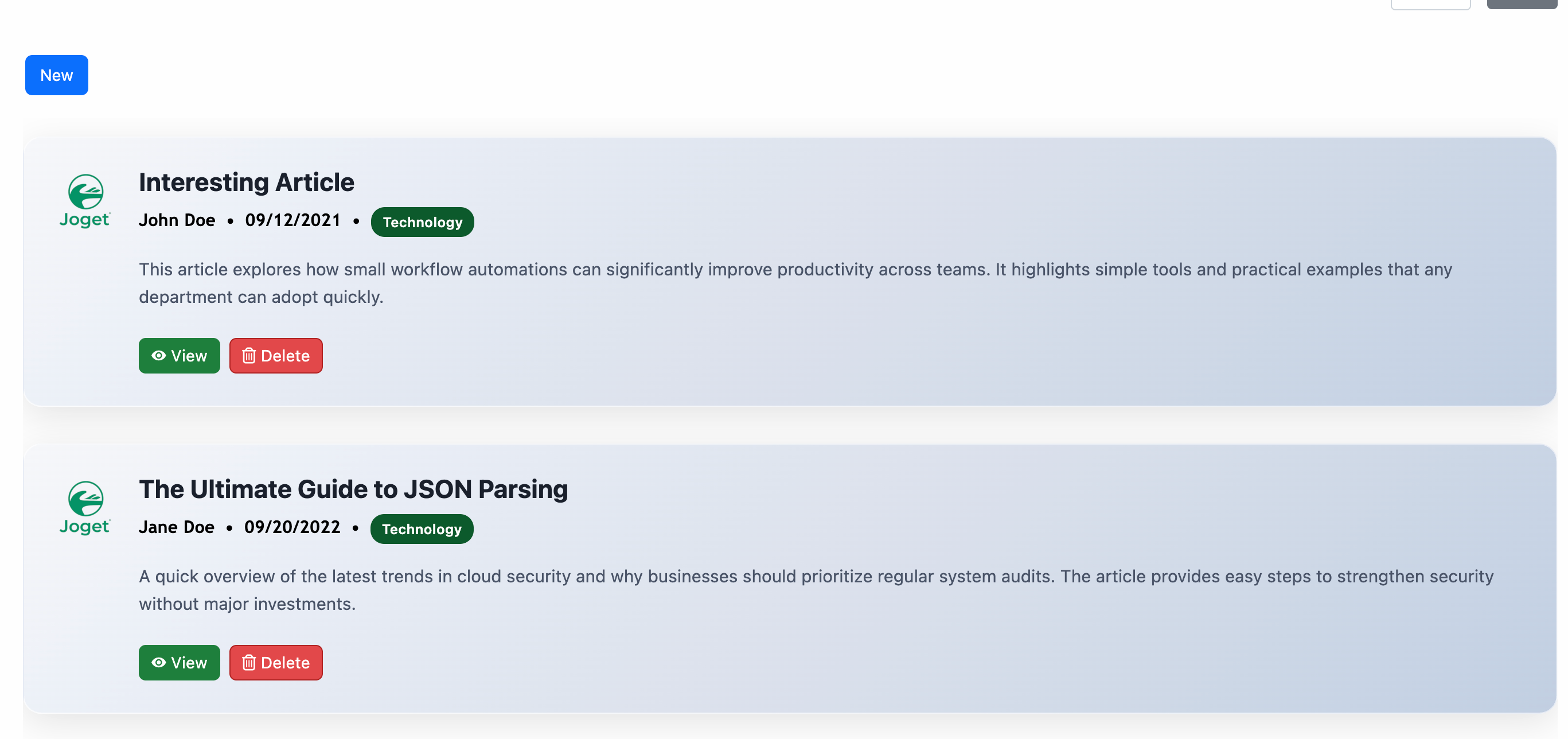The width and height of the screenshot is (1568, 739).
Task: Open the Joget logo on Interesting Article card
Action: pyautogui.click(x=85, y=201)
